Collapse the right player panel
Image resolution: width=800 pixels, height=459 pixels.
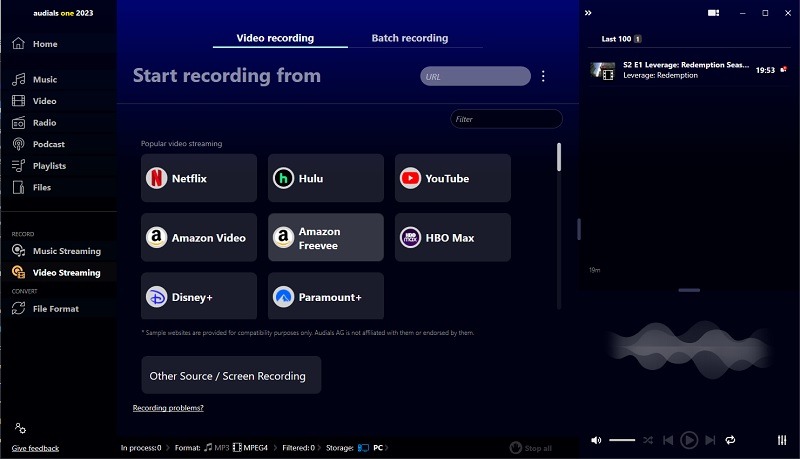coord(588,13)
